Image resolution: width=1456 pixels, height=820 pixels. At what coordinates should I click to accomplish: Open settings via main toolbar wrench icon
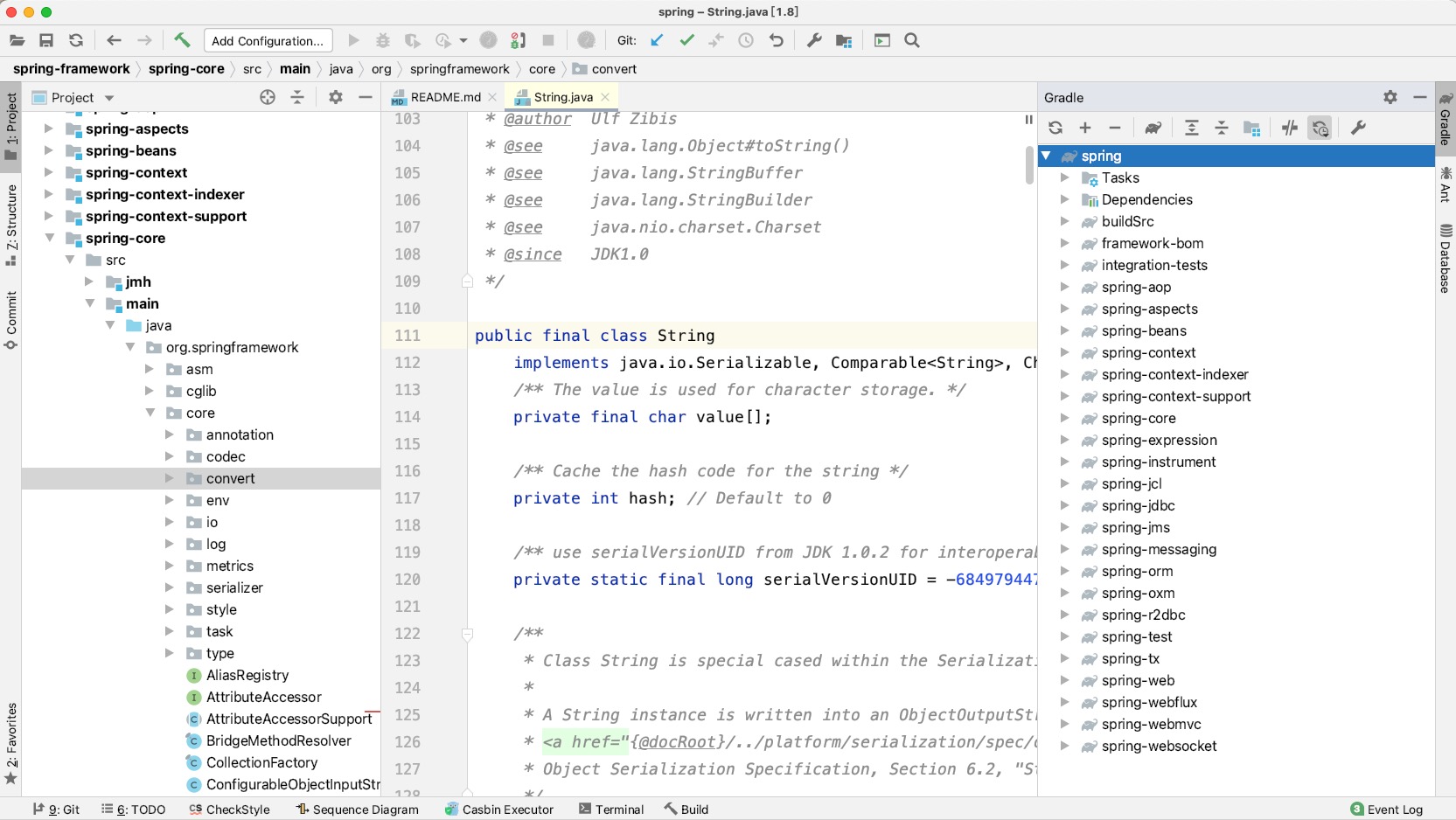814,40
